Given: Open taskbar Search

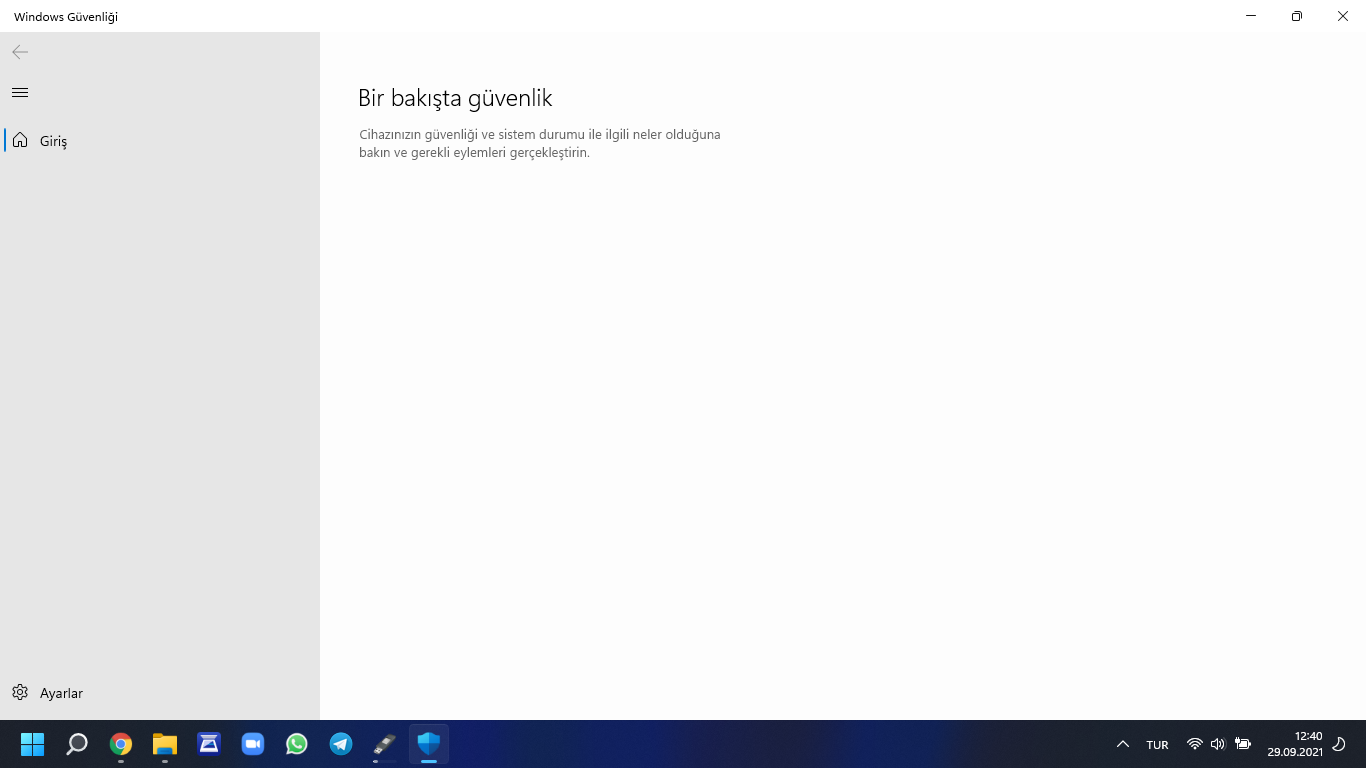Looking at the screenshot, I should tap(77, 744).
